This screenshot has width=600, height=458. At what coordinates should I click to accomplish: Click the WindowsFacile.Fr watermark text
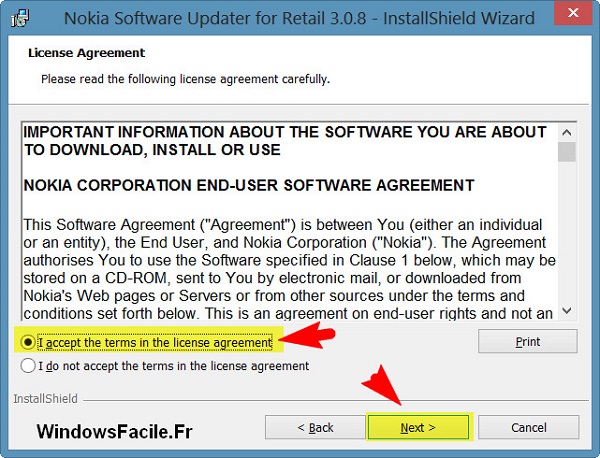pos(114,432)
